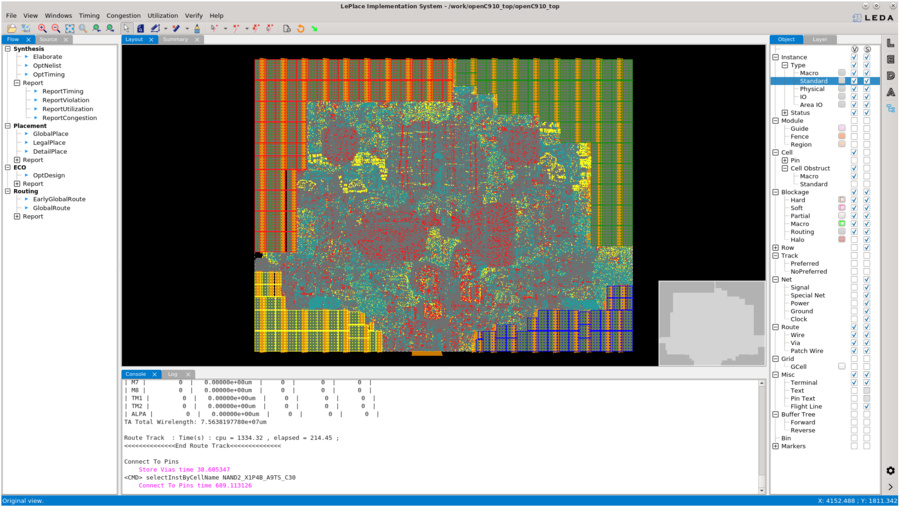Click the zoom in magnifier icon
This screenshot has width=900, height=508.
pyautogui.click(x=42, y=28)
